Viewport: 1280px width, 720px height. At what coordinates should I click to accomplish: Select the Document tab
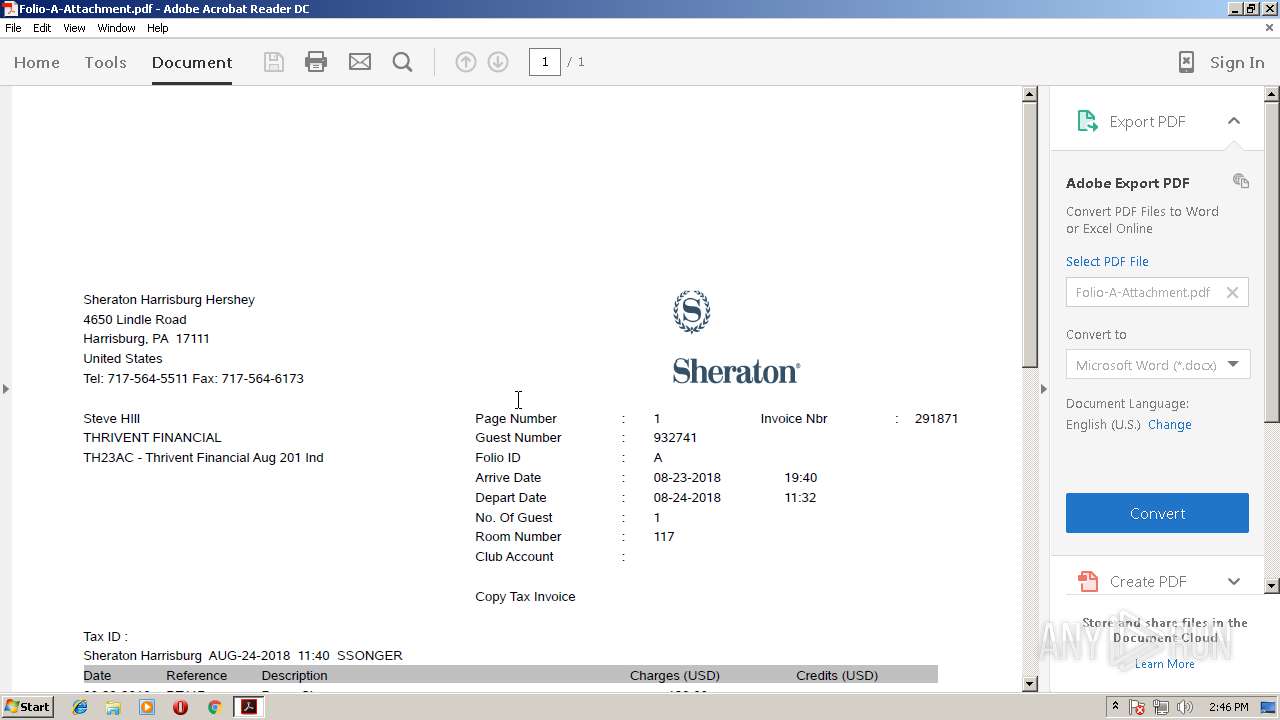coord(192,62)
